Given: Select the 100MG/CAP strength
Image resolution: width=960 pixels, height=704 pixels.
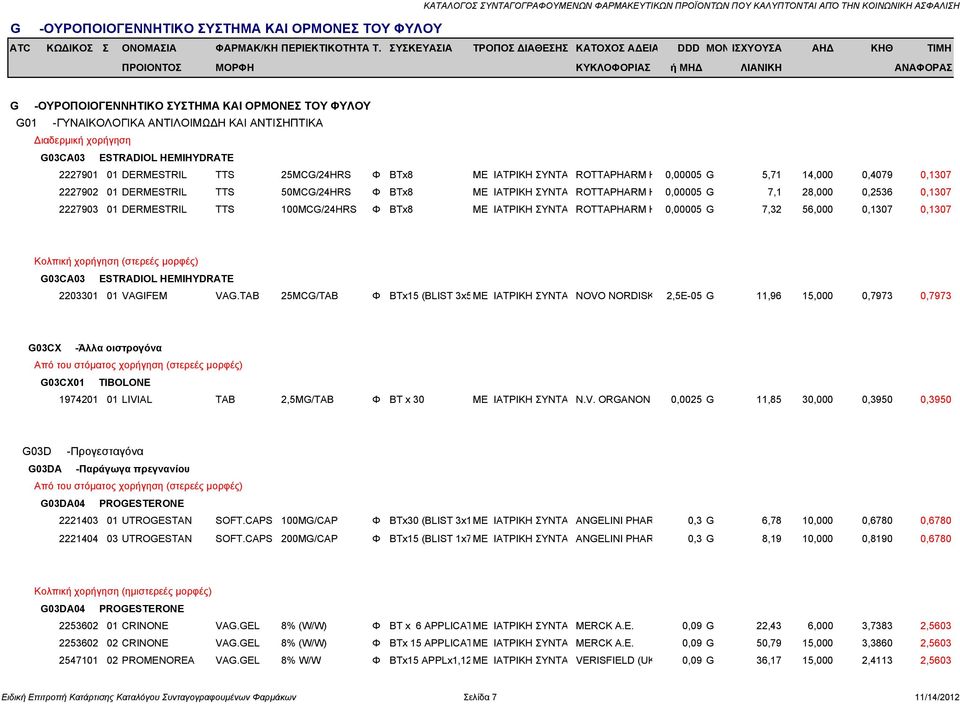Looking at the screenshot, I should point(309,521).
